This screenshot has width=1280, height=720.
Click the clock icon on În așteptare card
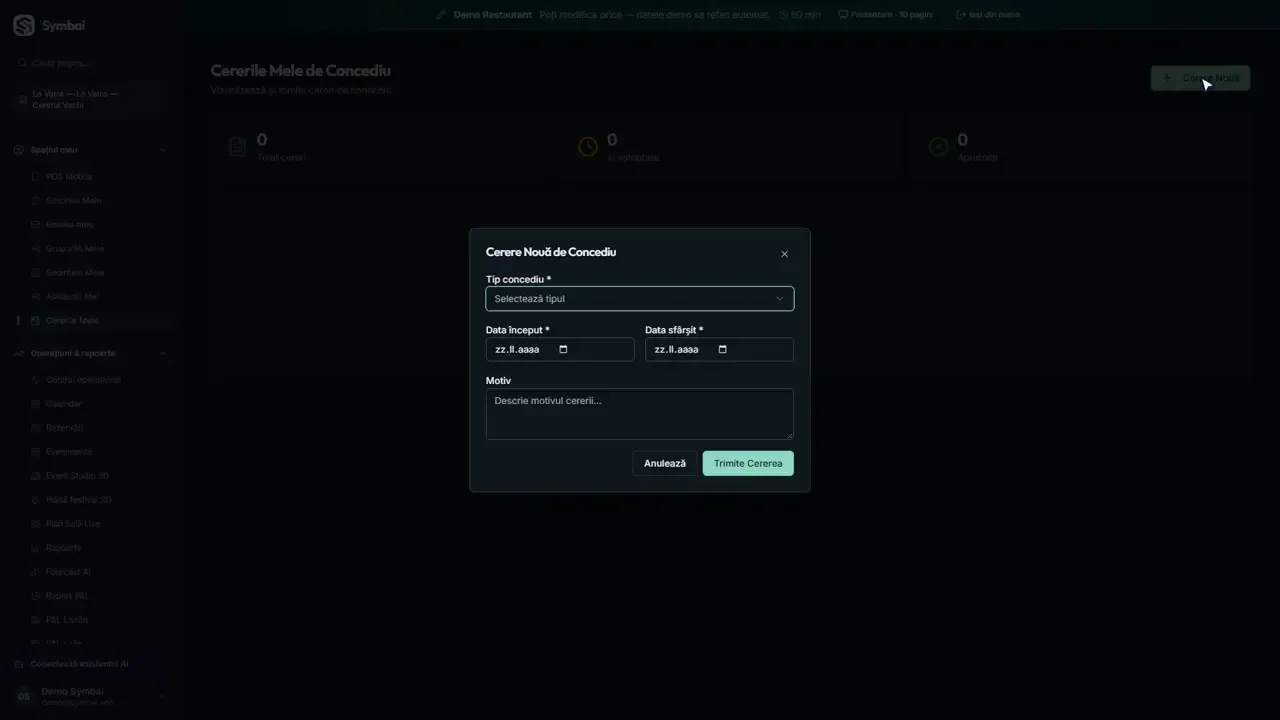(588, 147)
